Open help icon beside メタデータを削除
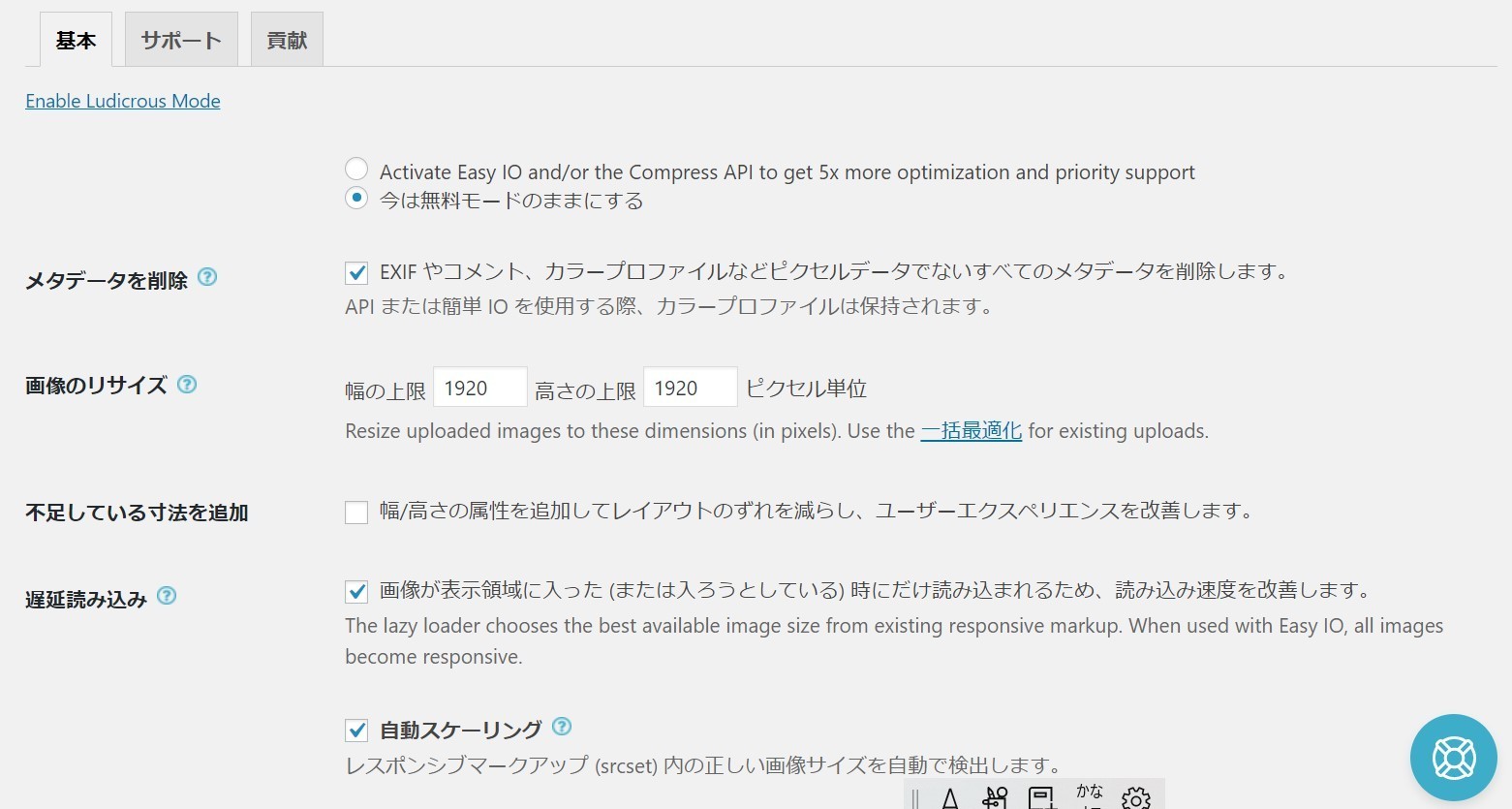This screenshot has width=1512, height=809. [x=207, y=277]
